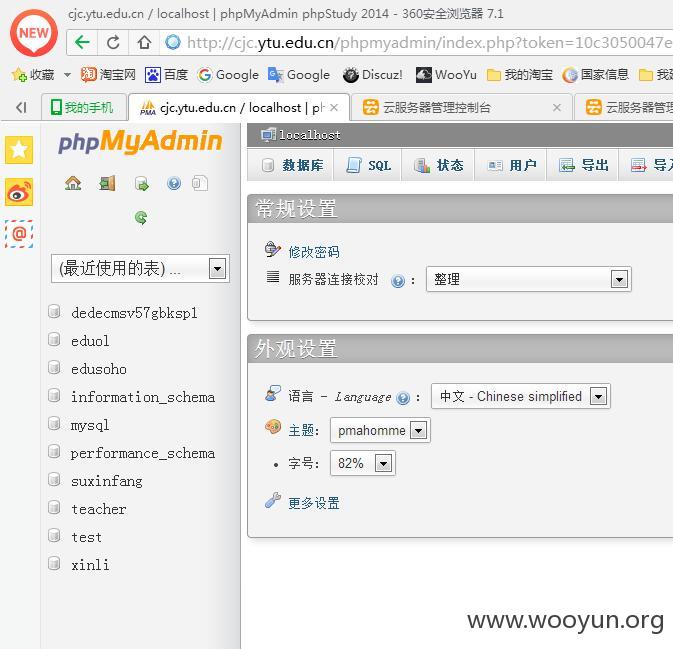The image size is (673, 649).
Task: Open Weibo sidebar icon
Action: point(19,191)
